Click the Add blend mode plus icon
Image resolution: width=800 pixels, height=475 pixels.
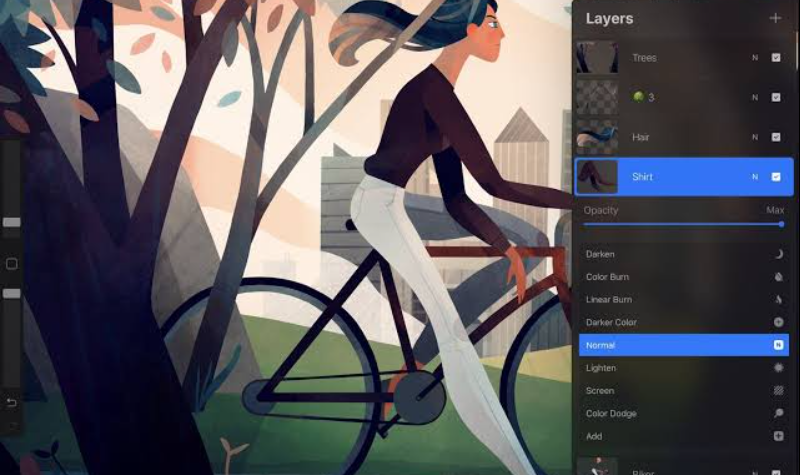coord(778,436)
